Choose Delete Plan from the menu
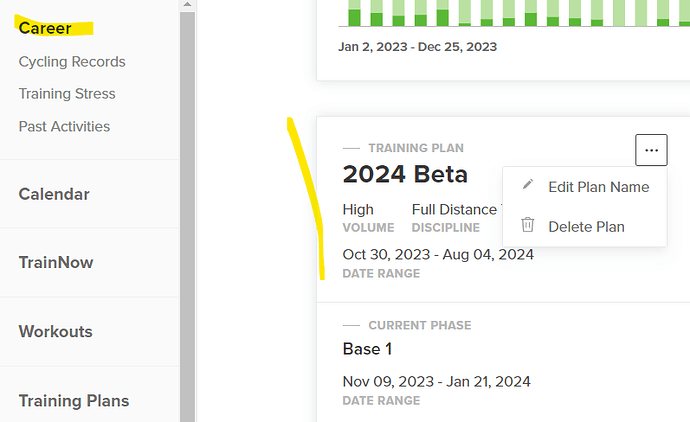The width and height of the screenshot is (690, 422). [x=586, y=227]
